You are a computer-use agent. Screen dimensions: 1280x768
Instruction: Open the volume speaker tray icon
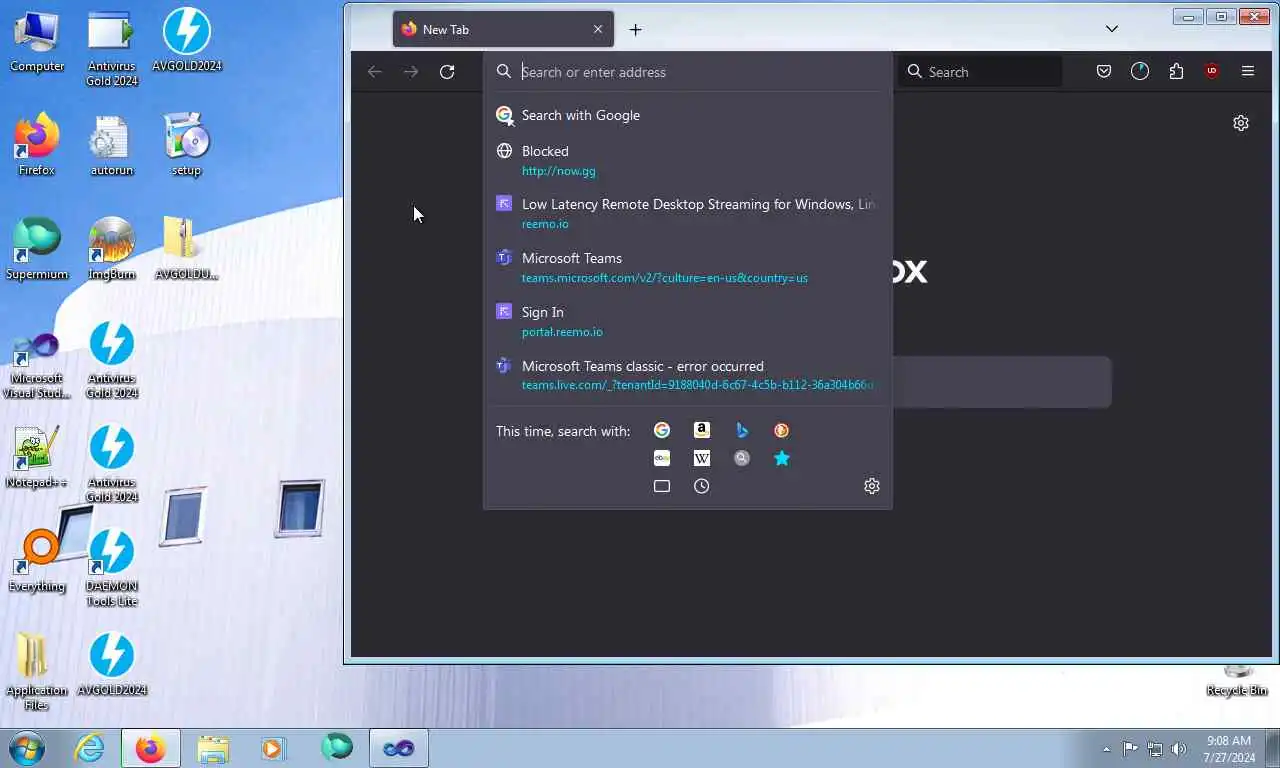click(1179, 749)
